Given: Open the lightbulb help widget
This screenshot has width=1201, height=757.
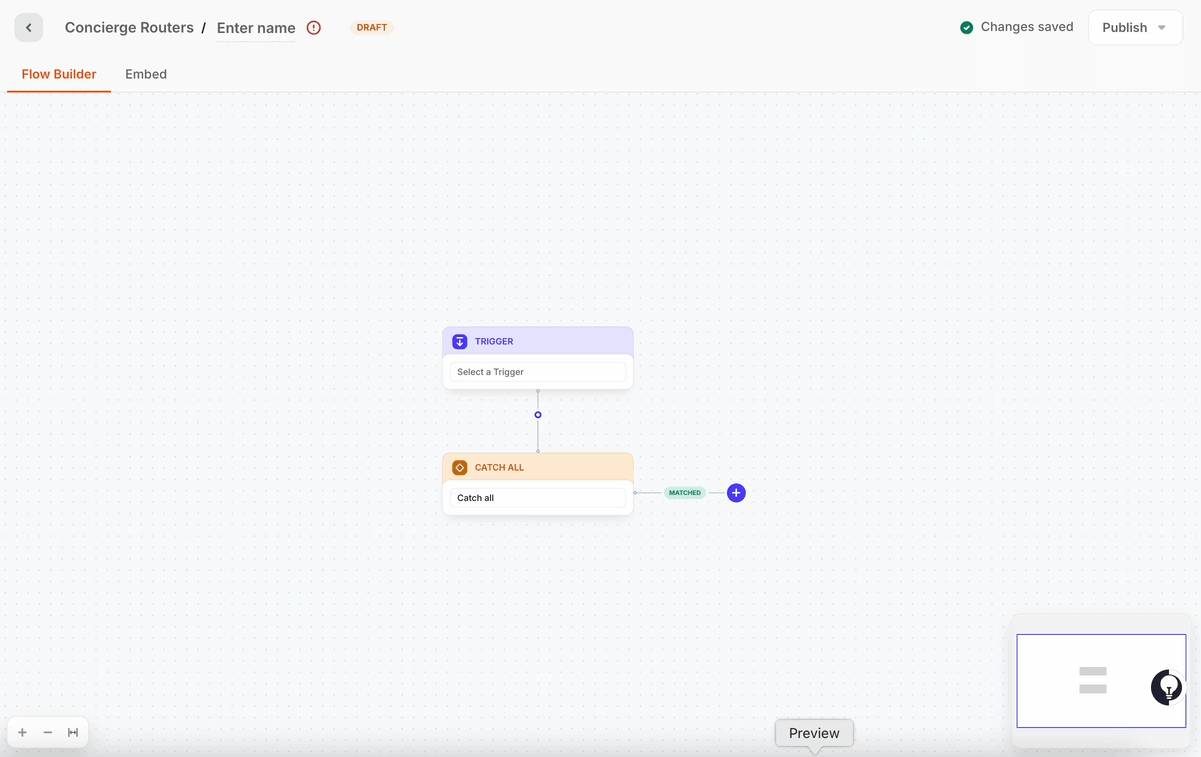Looking at the screenshot, I should [1167, 687].
